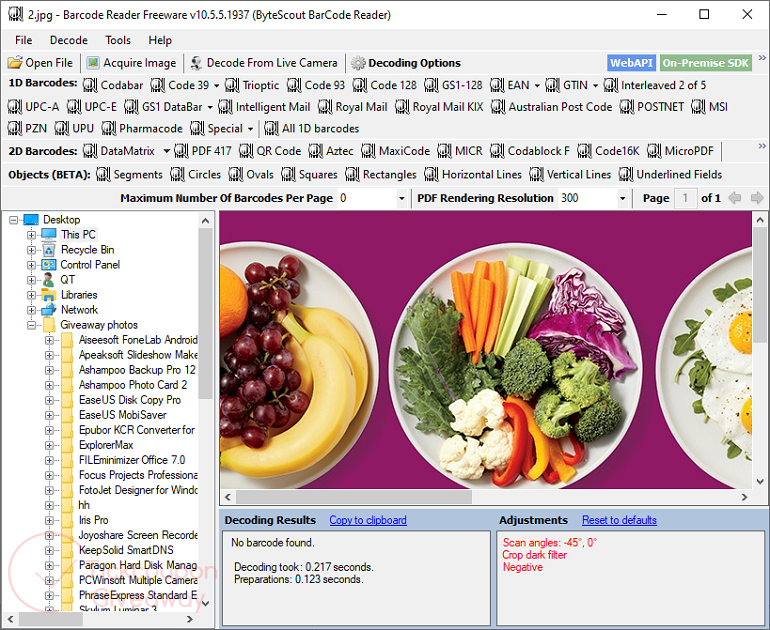Select PZN barcode type

28,128
